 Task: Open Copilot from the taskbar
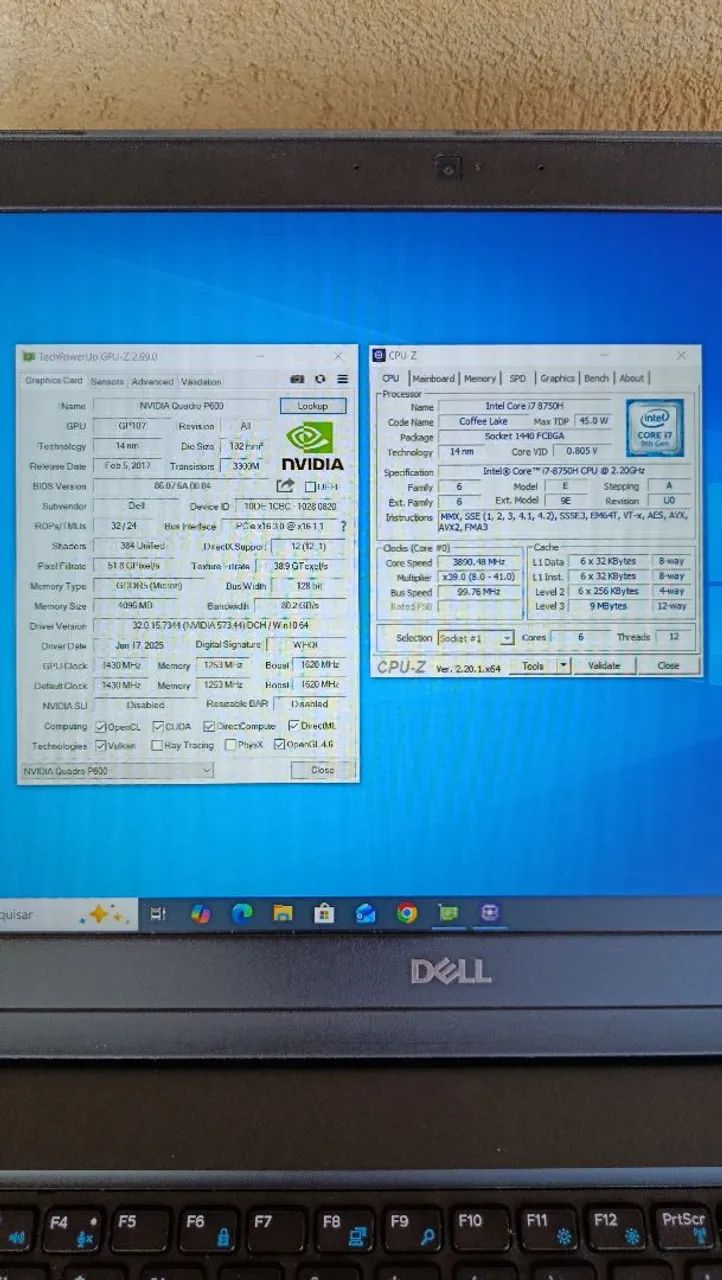tap(200, 913)
